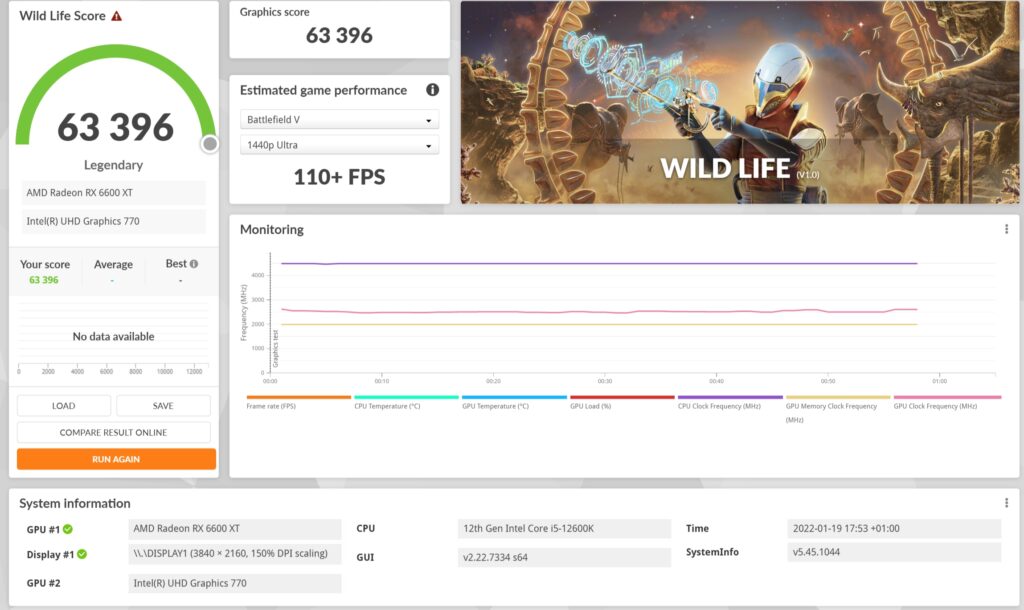1024x610 pixels.
Task: Click the Legendary rating label
Action: [114, 165]
